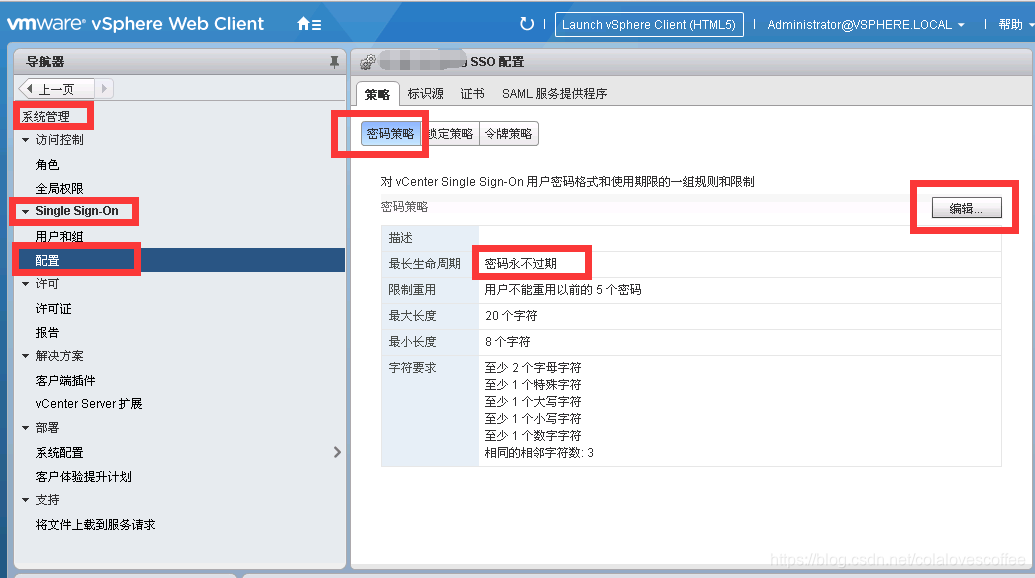Viewport: 1035px width, 578px height.
Task: Switch to the 证书 tab
Action: [473, 94]
